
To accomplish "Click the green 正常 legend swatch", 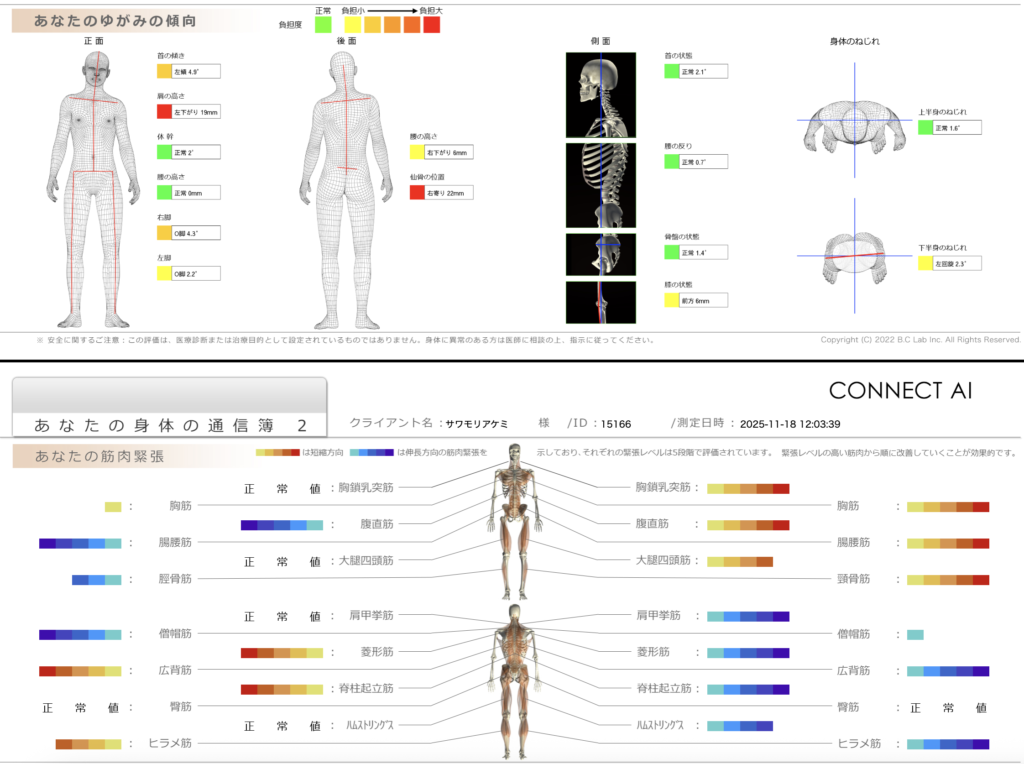I will tap(323, 25).
